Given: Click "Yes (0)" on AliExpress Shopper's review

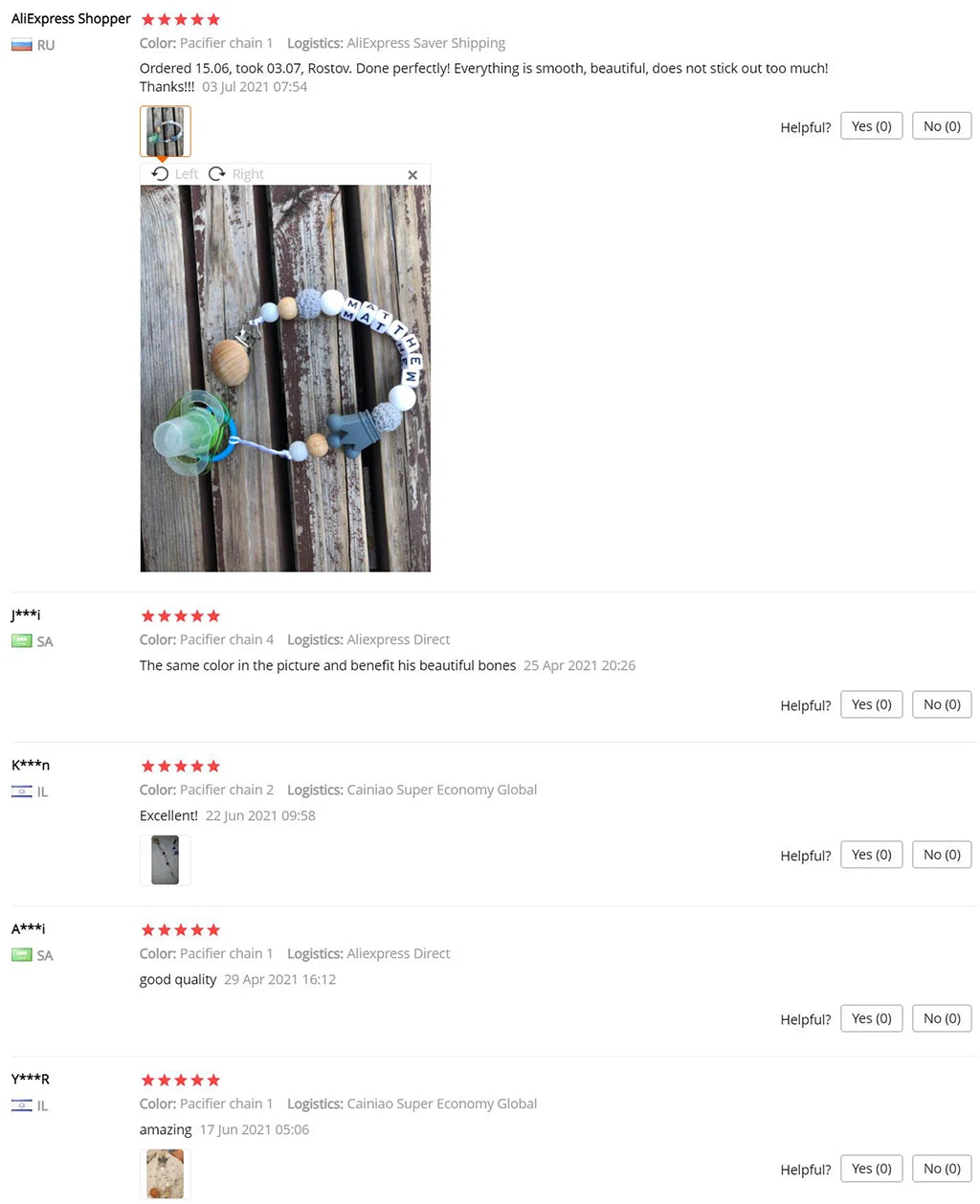Looking at the screenshot, I should pyautogui.click(x=870, y=125).
